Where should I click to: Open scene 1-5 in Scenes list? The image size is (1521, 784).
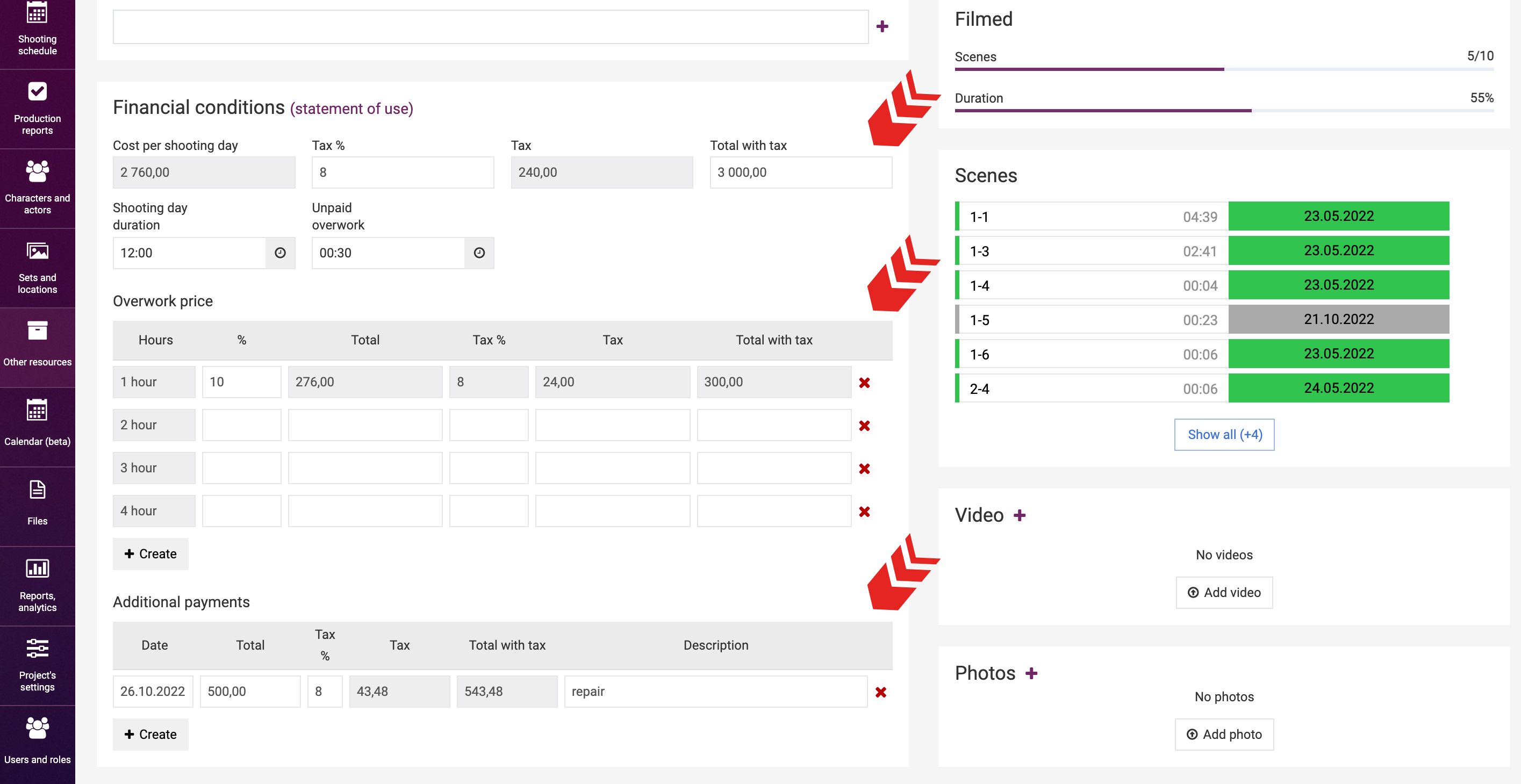pyautogui.click(x=1092, y=320)
